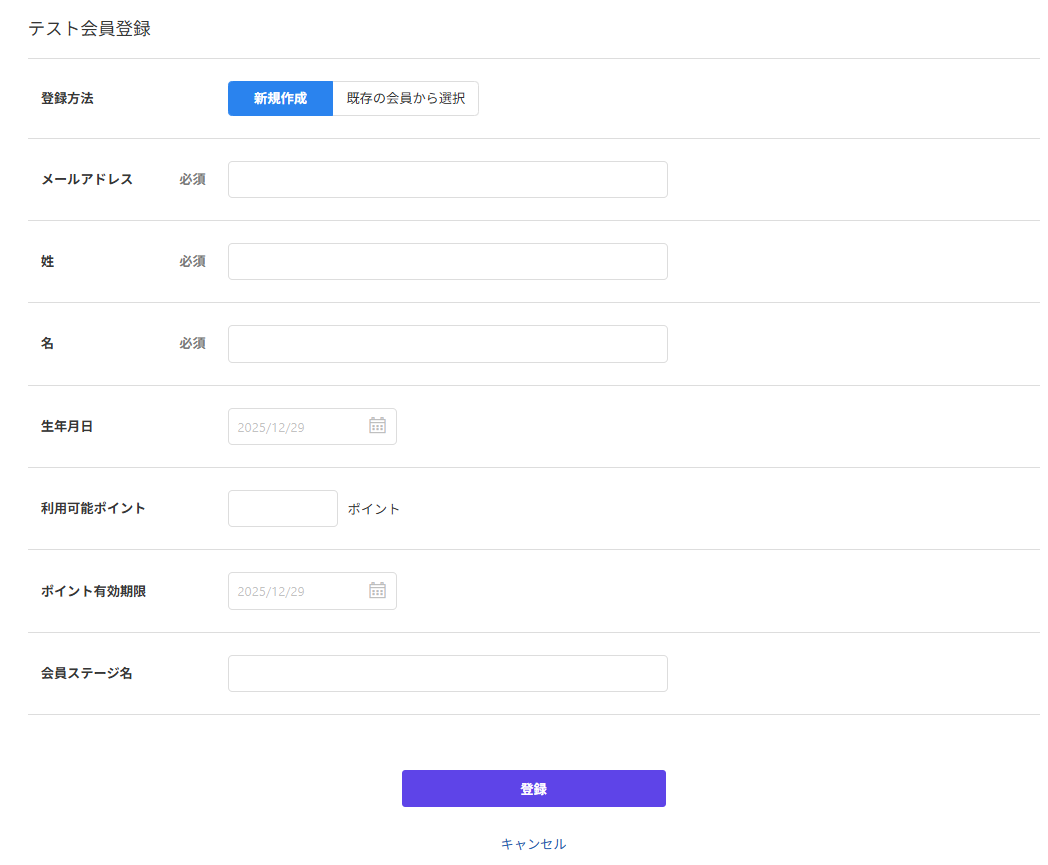The height and width of the screenshot is (865, 1048).
Task: Click the メールアドレス field label
Action: [x=87, y=180]
